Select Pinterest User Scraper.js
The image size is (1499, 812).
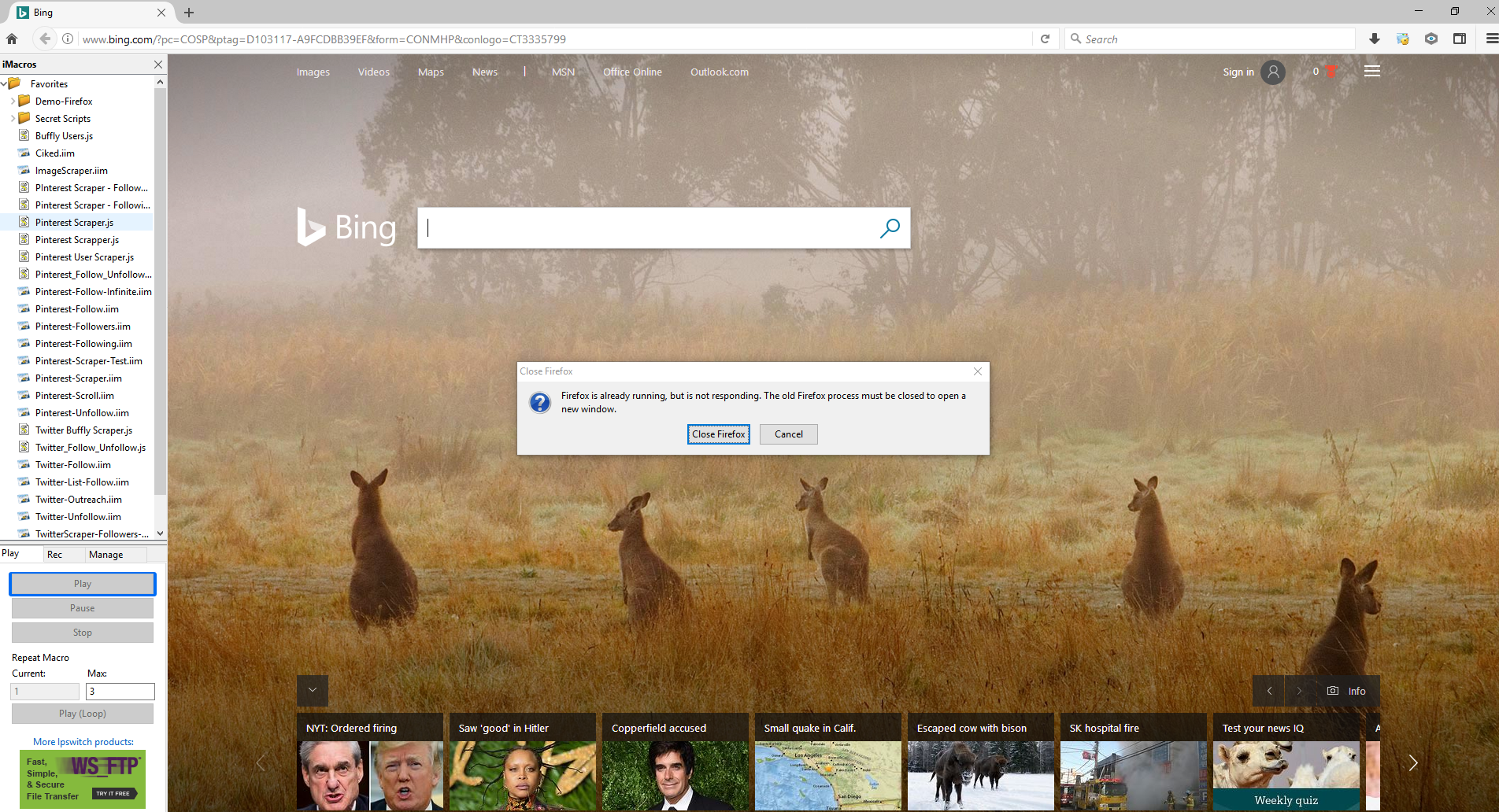(84, 257)
